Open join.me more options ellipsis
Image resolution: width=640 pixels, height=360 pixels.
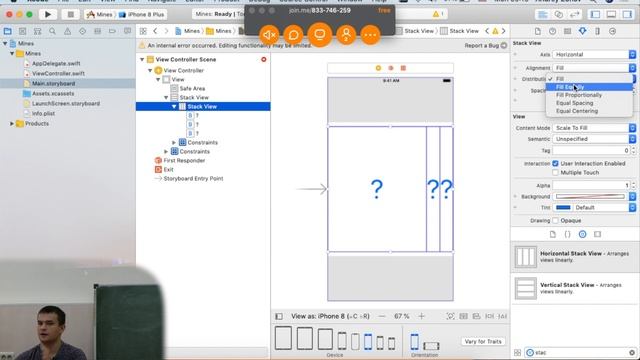371,35
